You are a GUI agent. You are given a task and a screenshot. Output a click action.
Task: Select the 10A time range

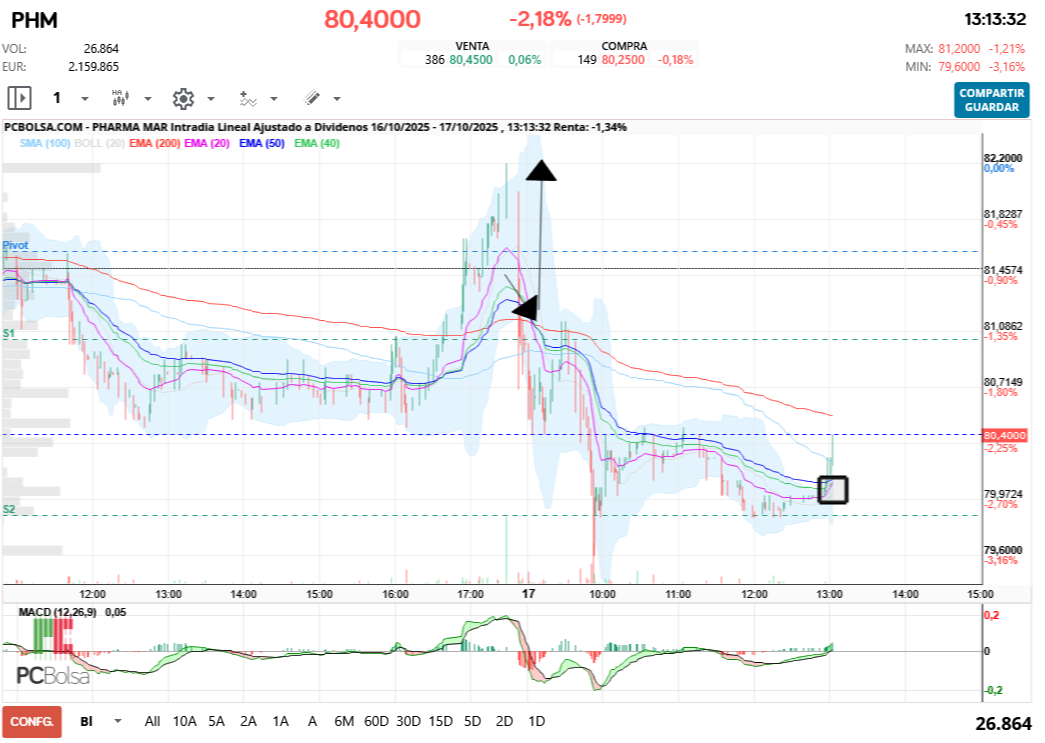point(185,721)
